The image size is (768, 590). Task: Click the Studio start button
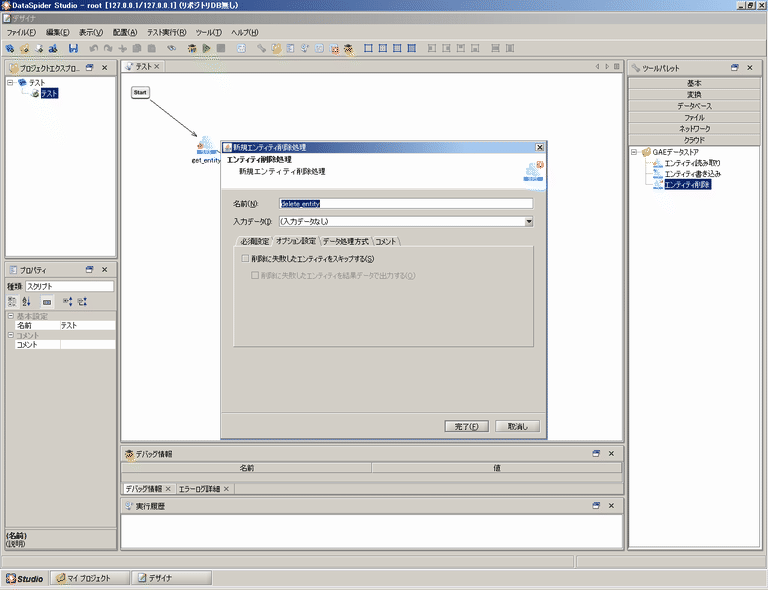point(24,578)
